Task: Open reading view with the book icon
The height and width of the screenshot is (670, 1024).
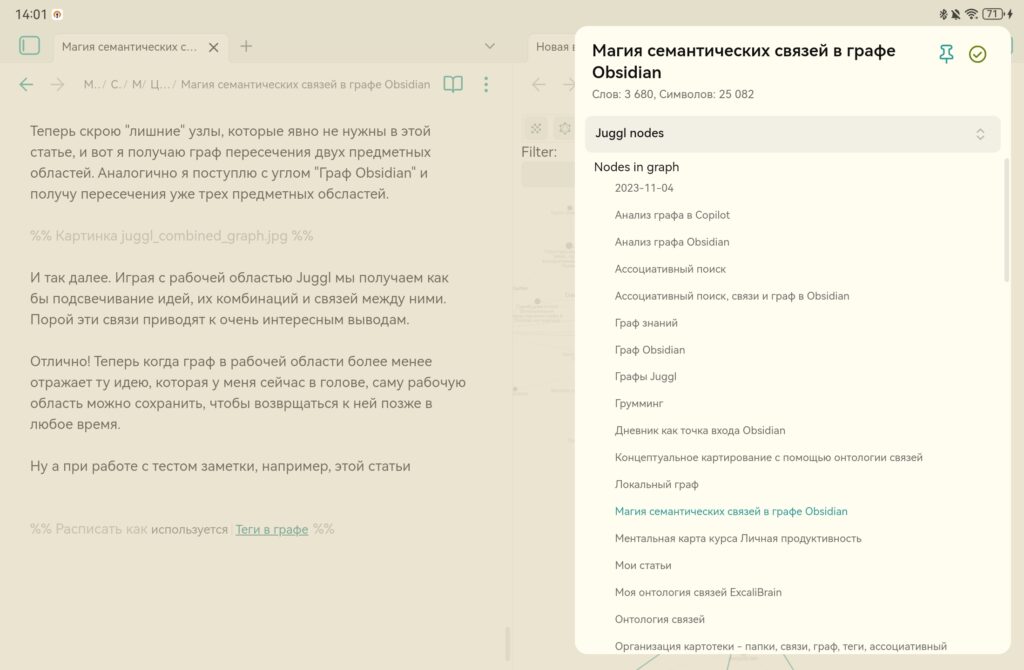Action: [x=452, y=86]
